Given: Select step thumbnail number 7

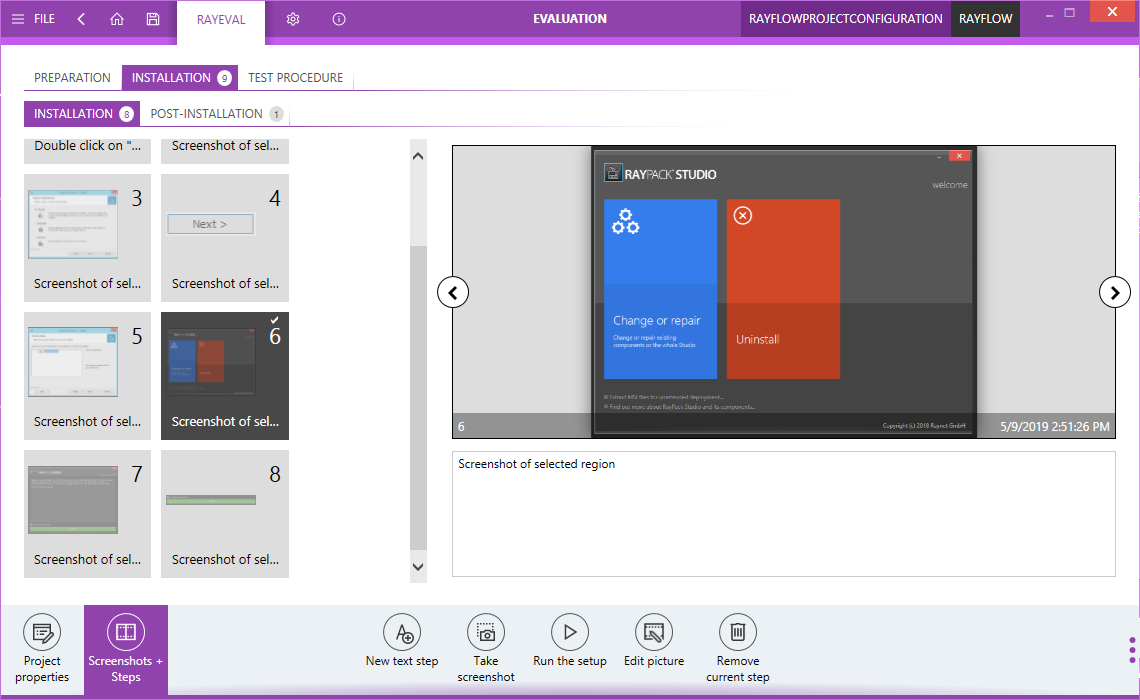Looking at the screenshot, I should coord(87,514).
